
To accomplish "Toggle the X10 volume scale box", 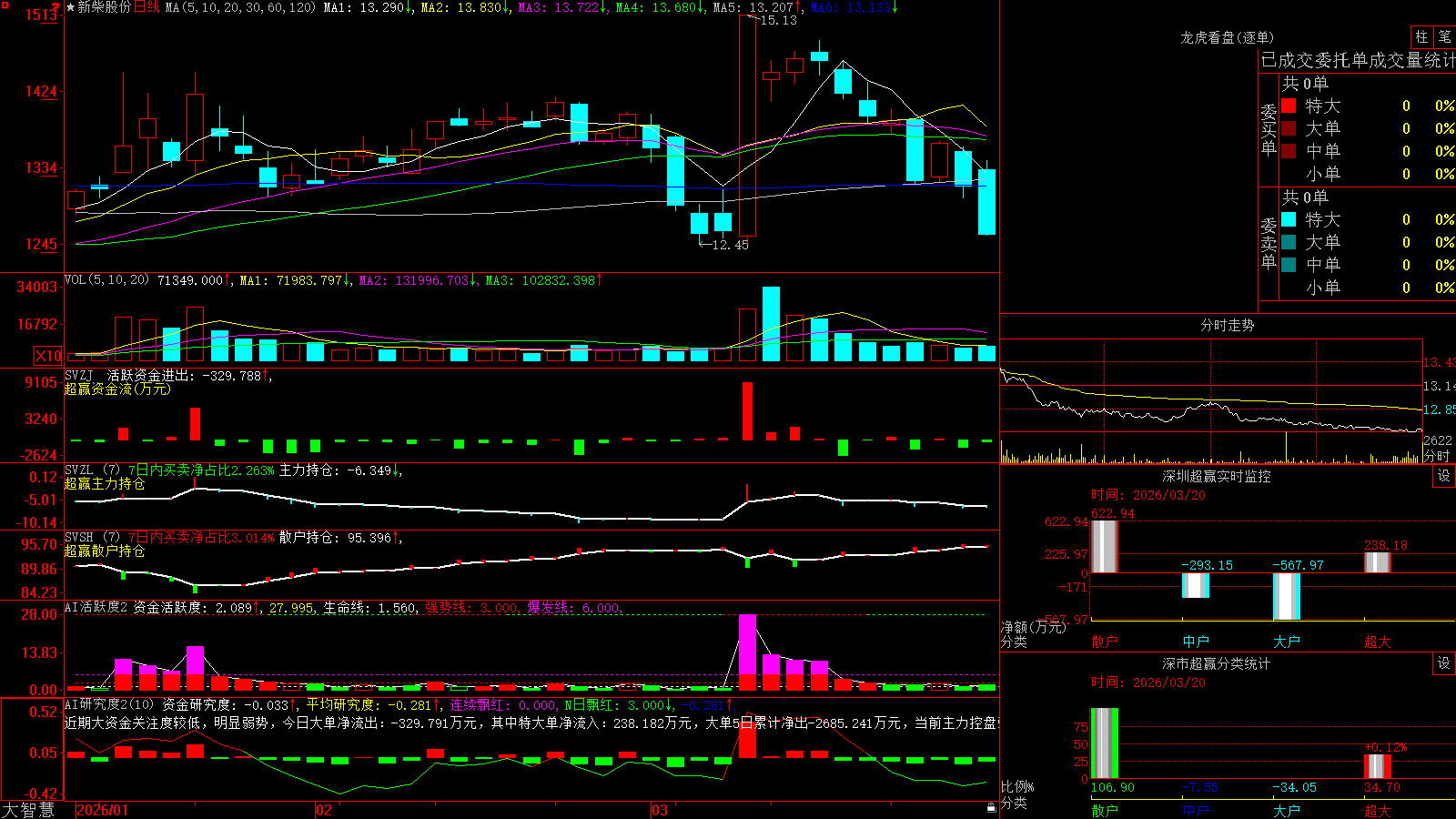I will 48,356.
